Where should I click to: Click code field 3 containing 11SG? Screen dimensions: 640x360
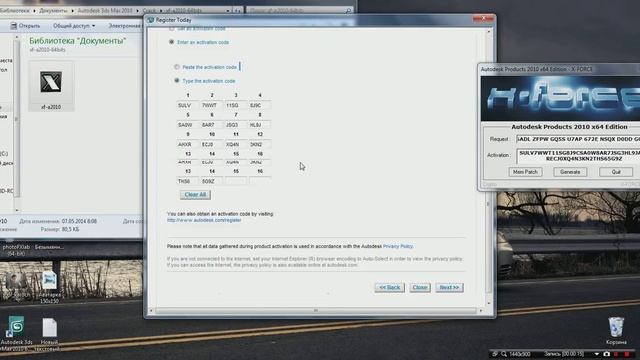[236, 105]
